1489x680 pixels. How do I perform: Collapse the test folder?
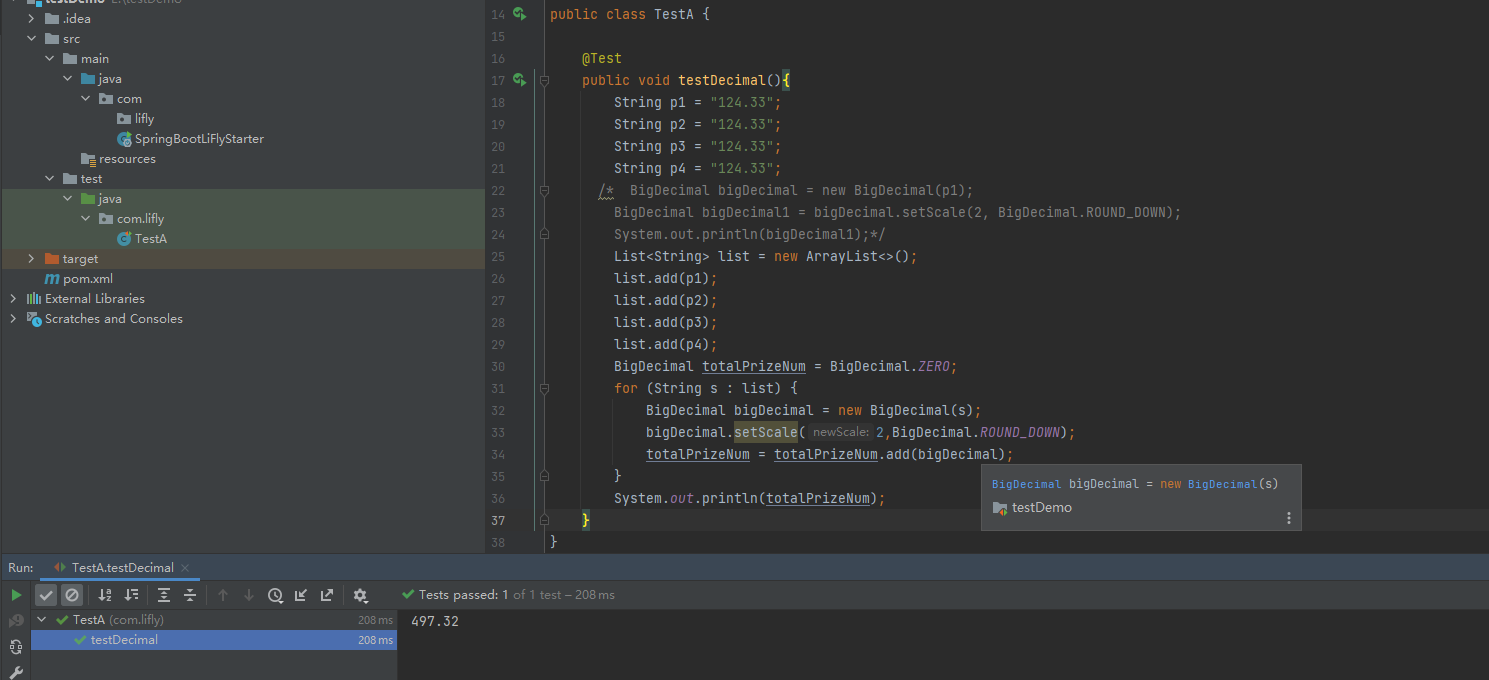[49, 179]
